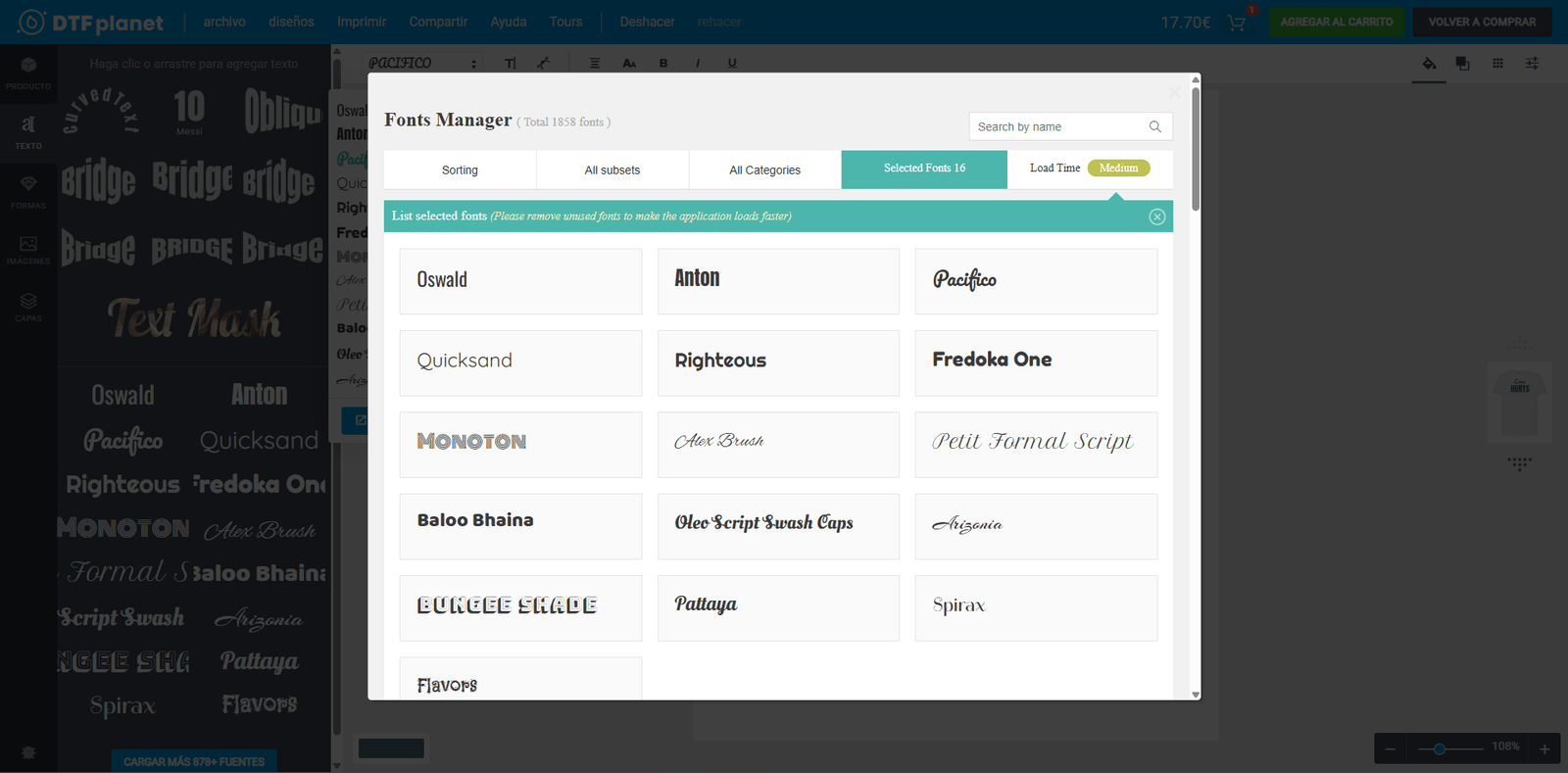
Task: Open the Formas shapes panel
Action: [x=28, y=192]
